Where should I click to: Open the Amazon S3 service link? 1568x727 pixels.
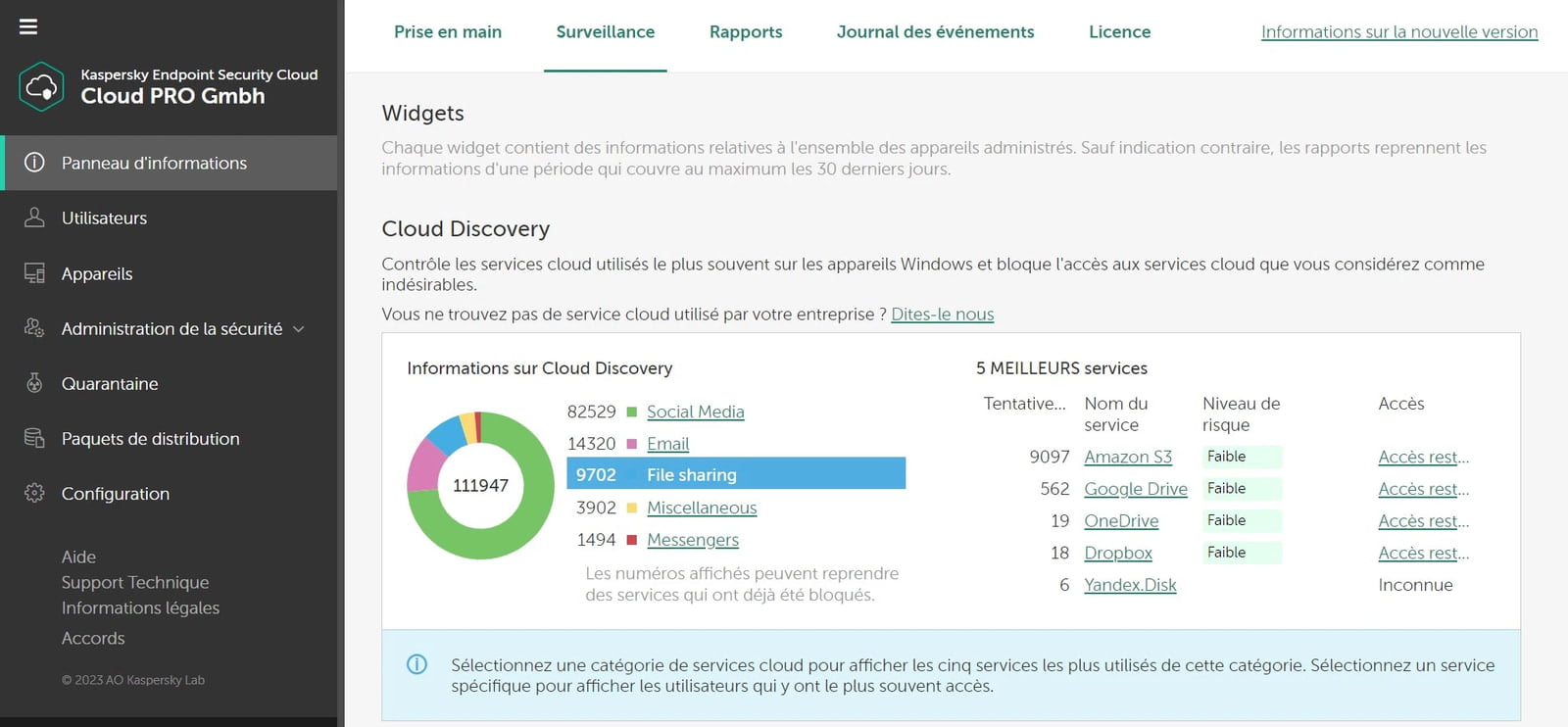(1127, 458)
